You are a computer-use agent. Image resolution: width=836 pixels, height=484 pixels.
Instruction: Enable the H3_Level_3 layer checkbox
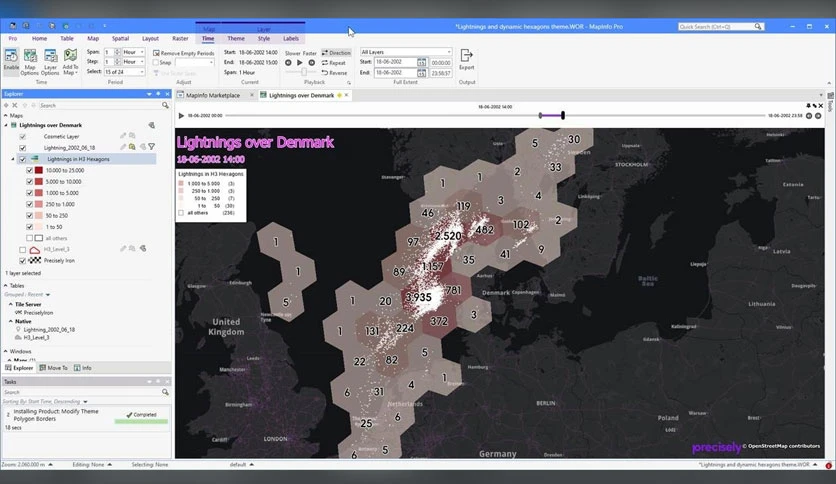click(x=22, y=249)
